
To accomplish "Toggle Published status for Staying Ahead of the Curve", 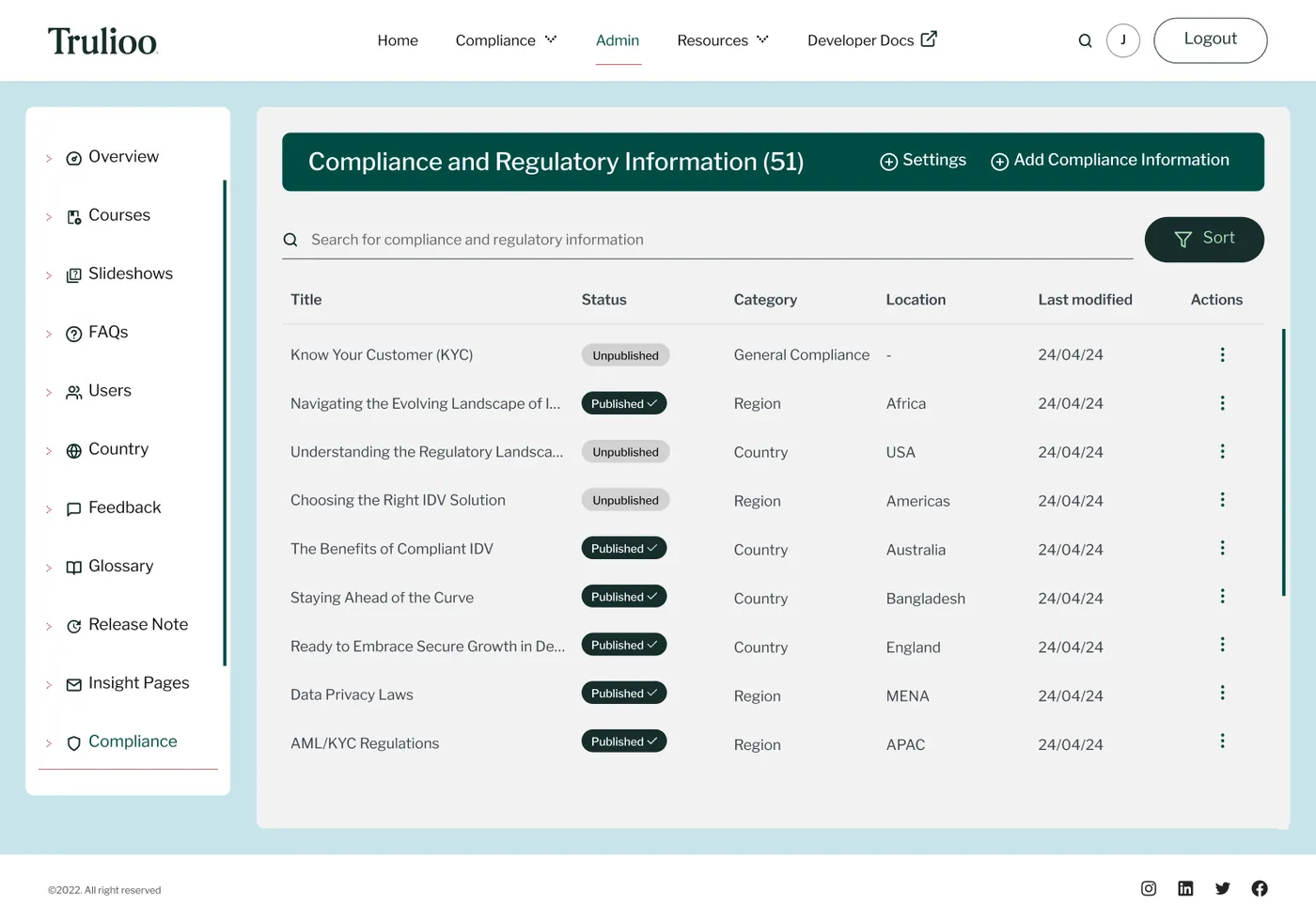I will [x=624, y=597].
